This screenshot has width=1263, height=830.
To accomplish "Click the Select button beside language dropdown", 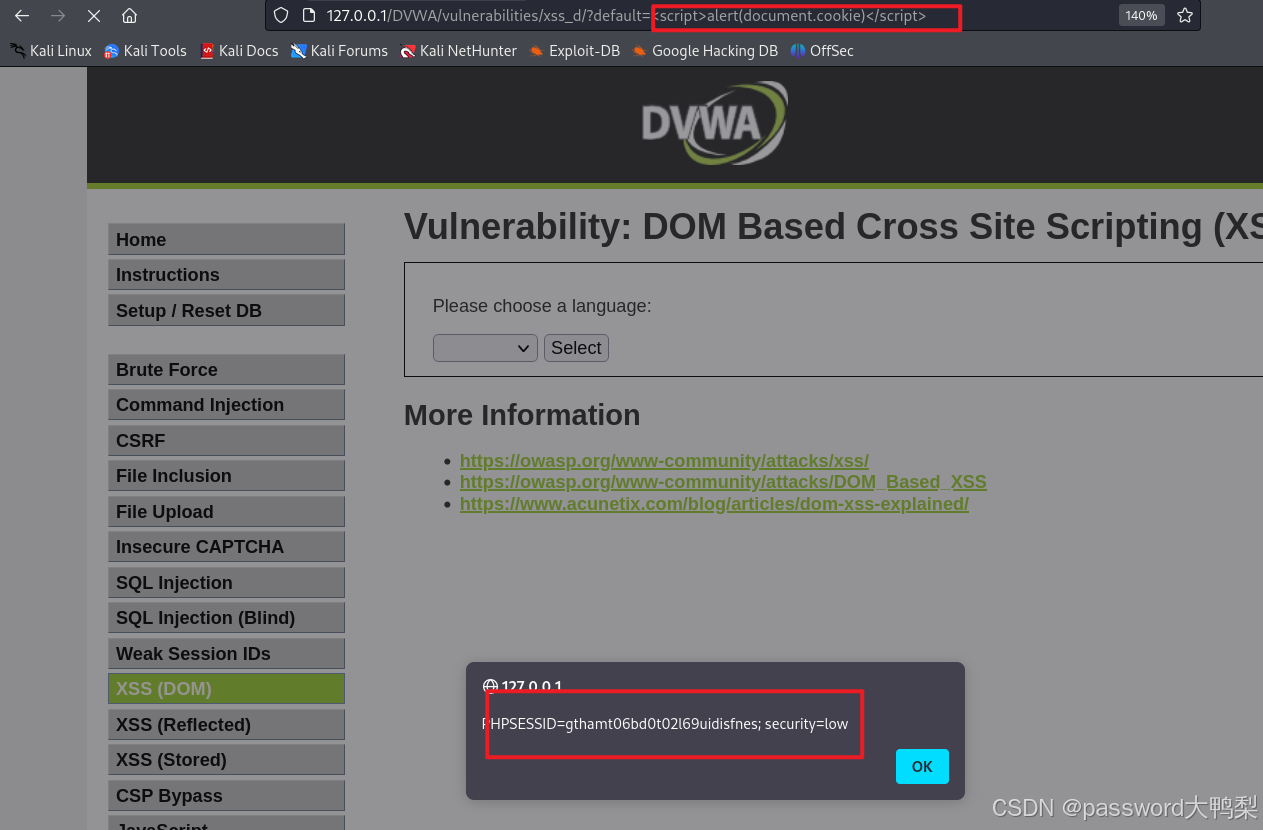I will (576, 348).
